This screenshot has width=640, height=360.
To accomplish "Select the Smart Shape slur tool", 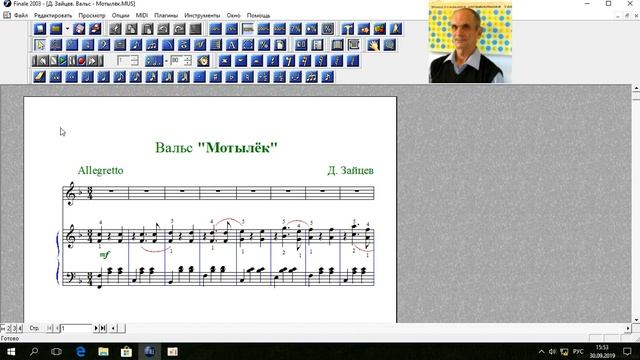I will [168, 44].
